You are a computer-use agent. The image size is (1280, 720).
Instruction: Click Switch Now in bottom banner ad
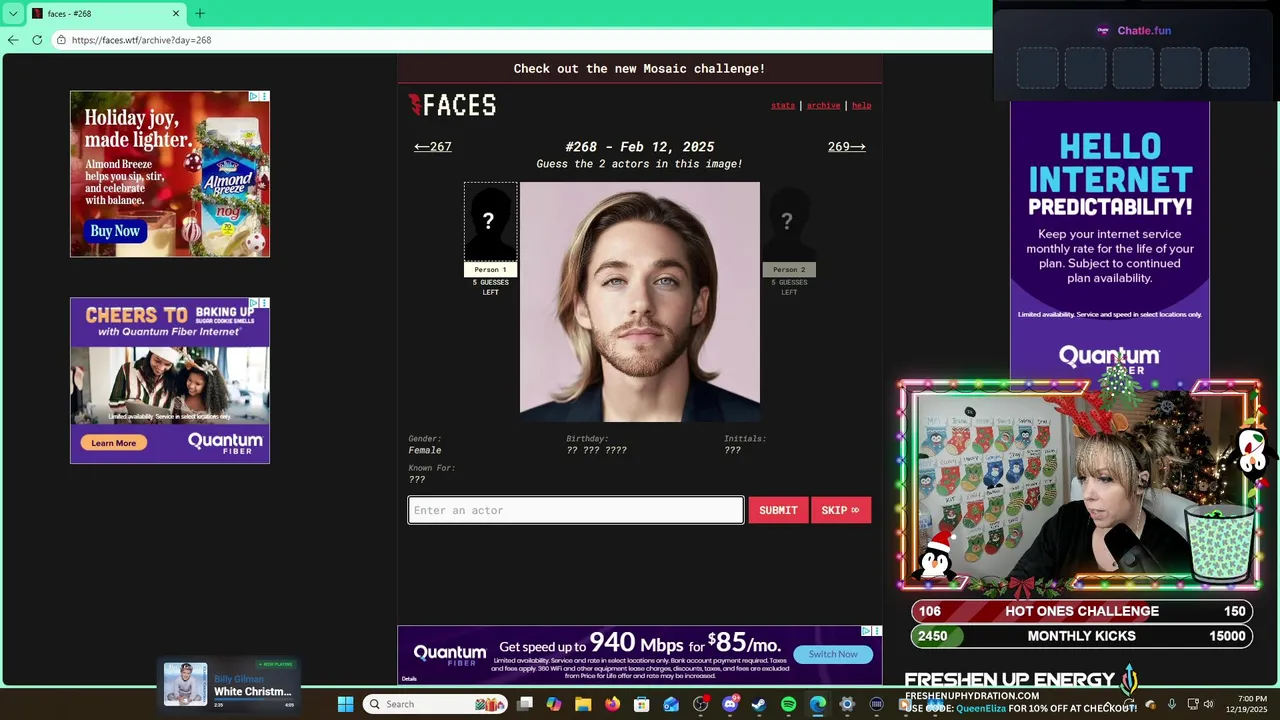click(833, 654)
